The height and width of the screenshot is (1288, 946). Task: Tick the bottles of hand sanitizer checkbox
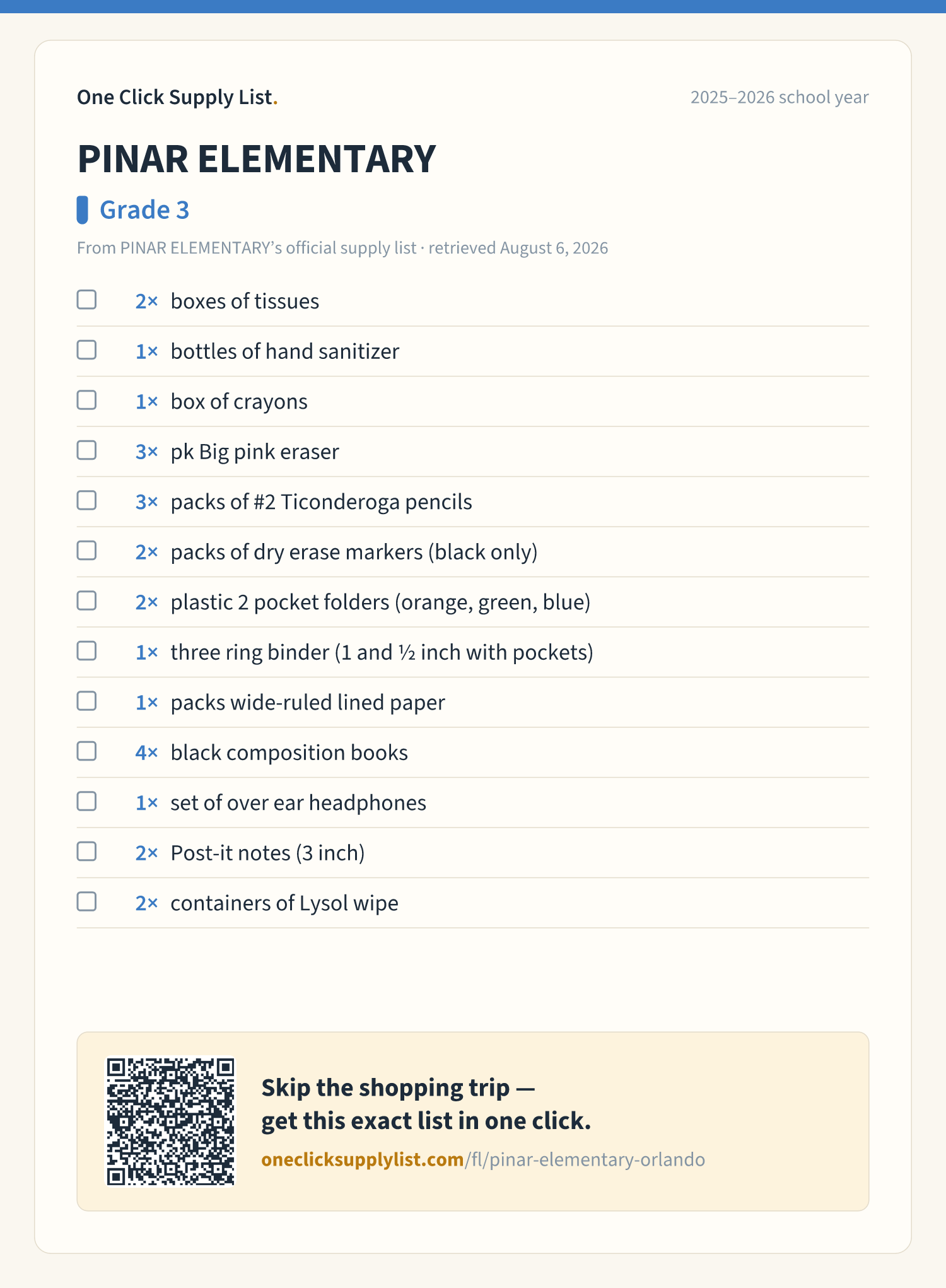click(x=86, y=350)
